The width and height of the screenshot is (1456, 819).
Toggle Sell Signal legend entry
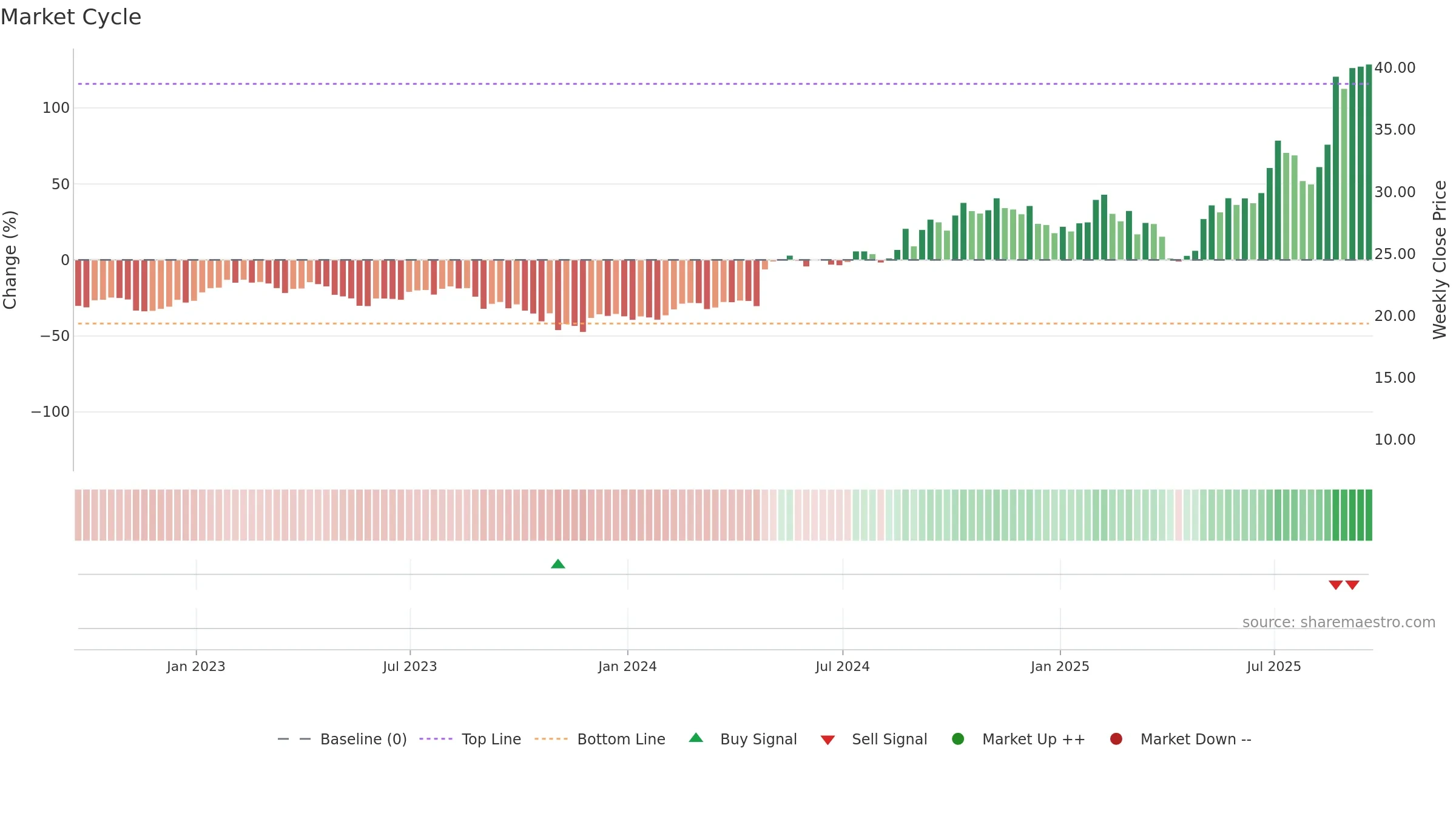click(874, 739)
